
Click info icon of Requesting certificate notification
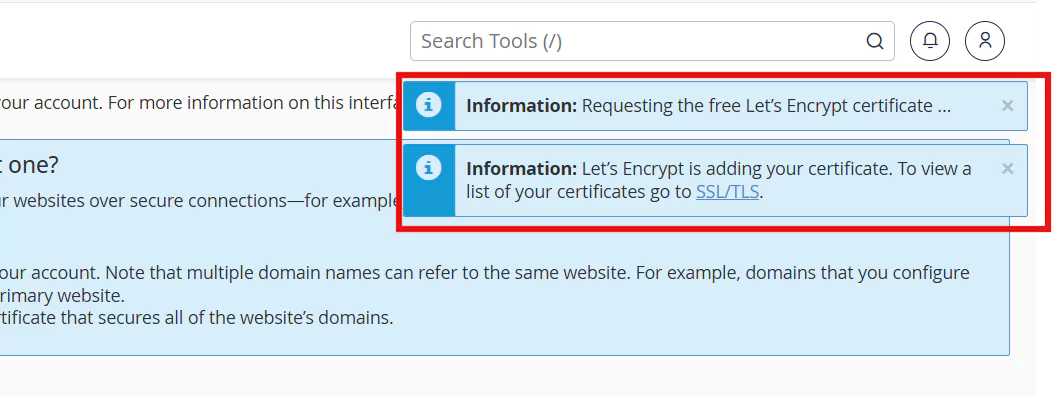click(429, 105)
